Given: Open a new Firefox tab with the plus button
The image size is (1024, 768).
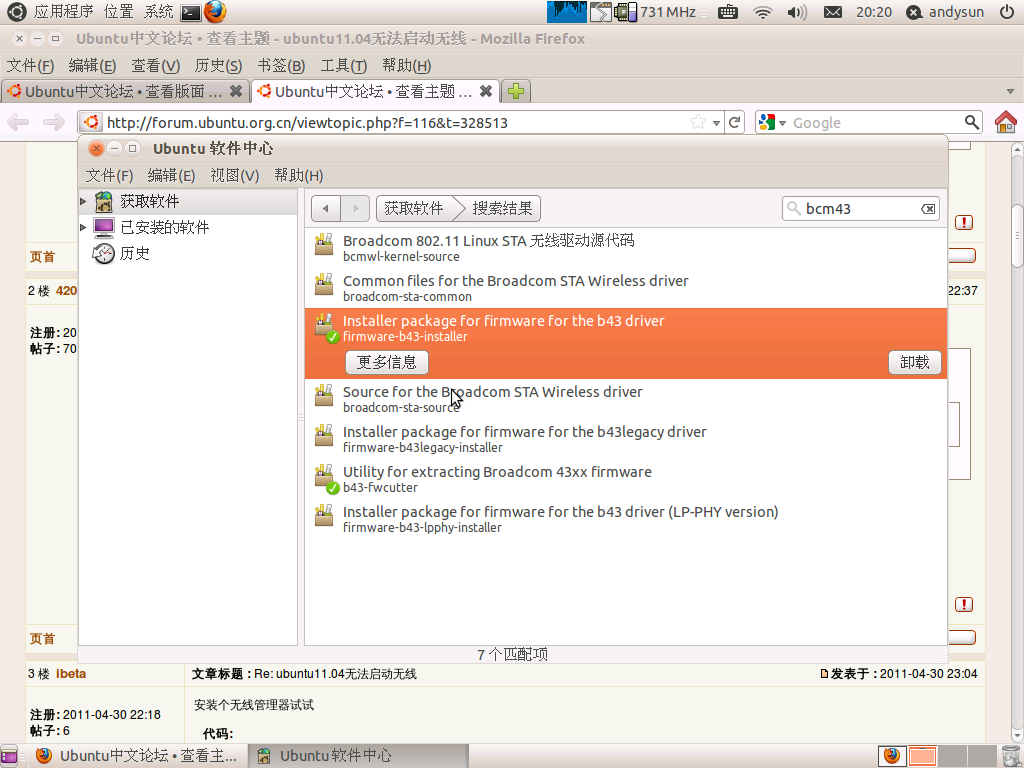Looking at the screenshot, I should click(516, 91).
